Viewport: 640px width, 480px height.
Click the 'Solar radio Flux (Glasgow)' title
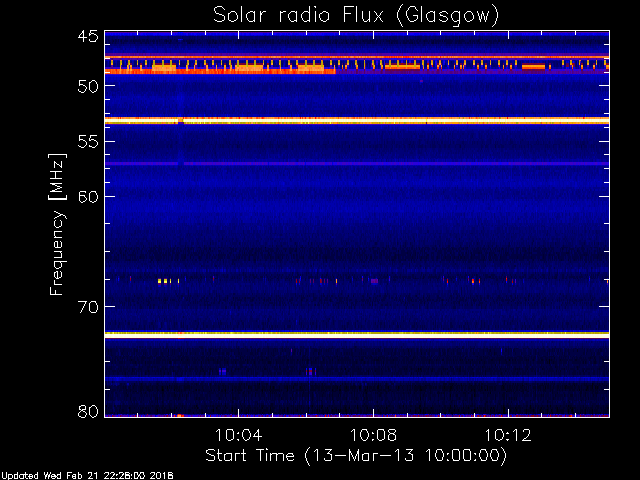click(x=356, y=16)
